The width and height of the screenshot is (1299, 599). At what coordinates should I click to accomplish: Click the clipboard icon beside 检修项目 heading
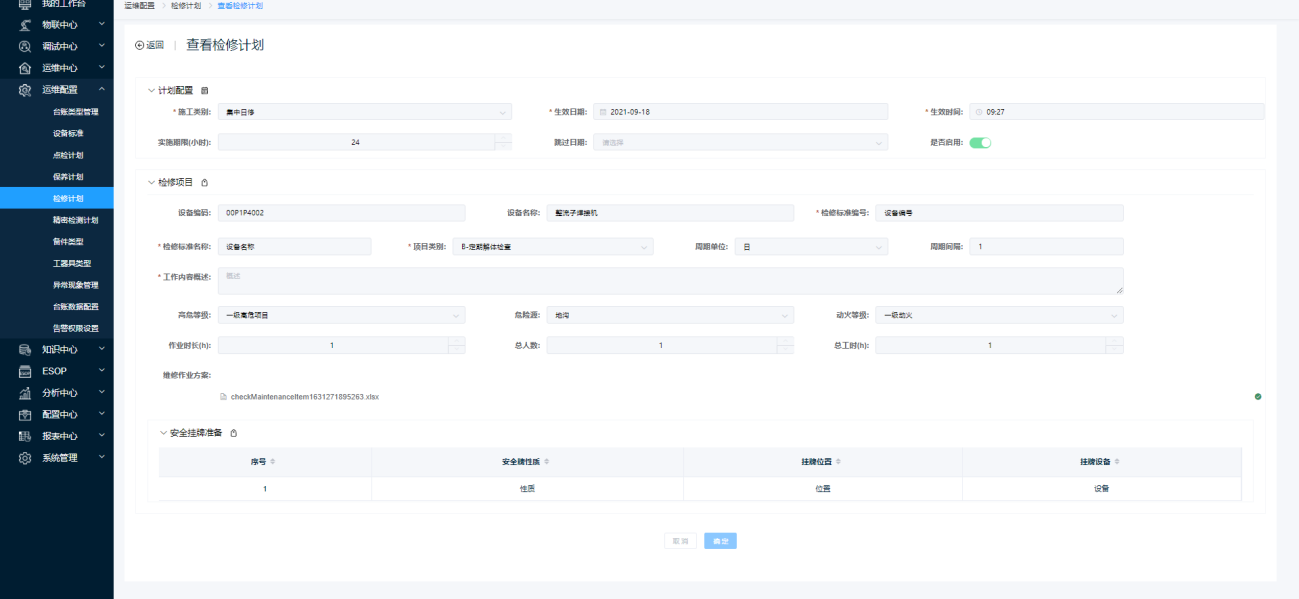(x=205, y=183)
